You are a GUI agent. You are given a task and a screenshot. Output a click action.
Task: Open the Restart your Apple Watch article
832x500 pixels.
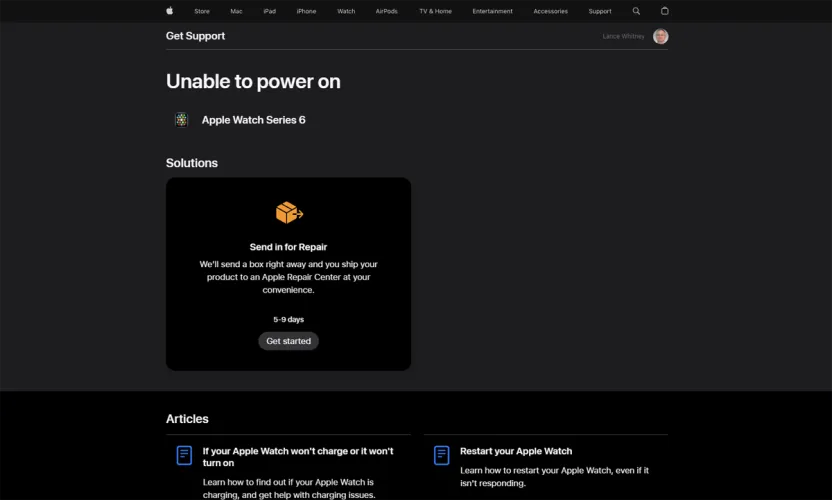click(516, 451)
